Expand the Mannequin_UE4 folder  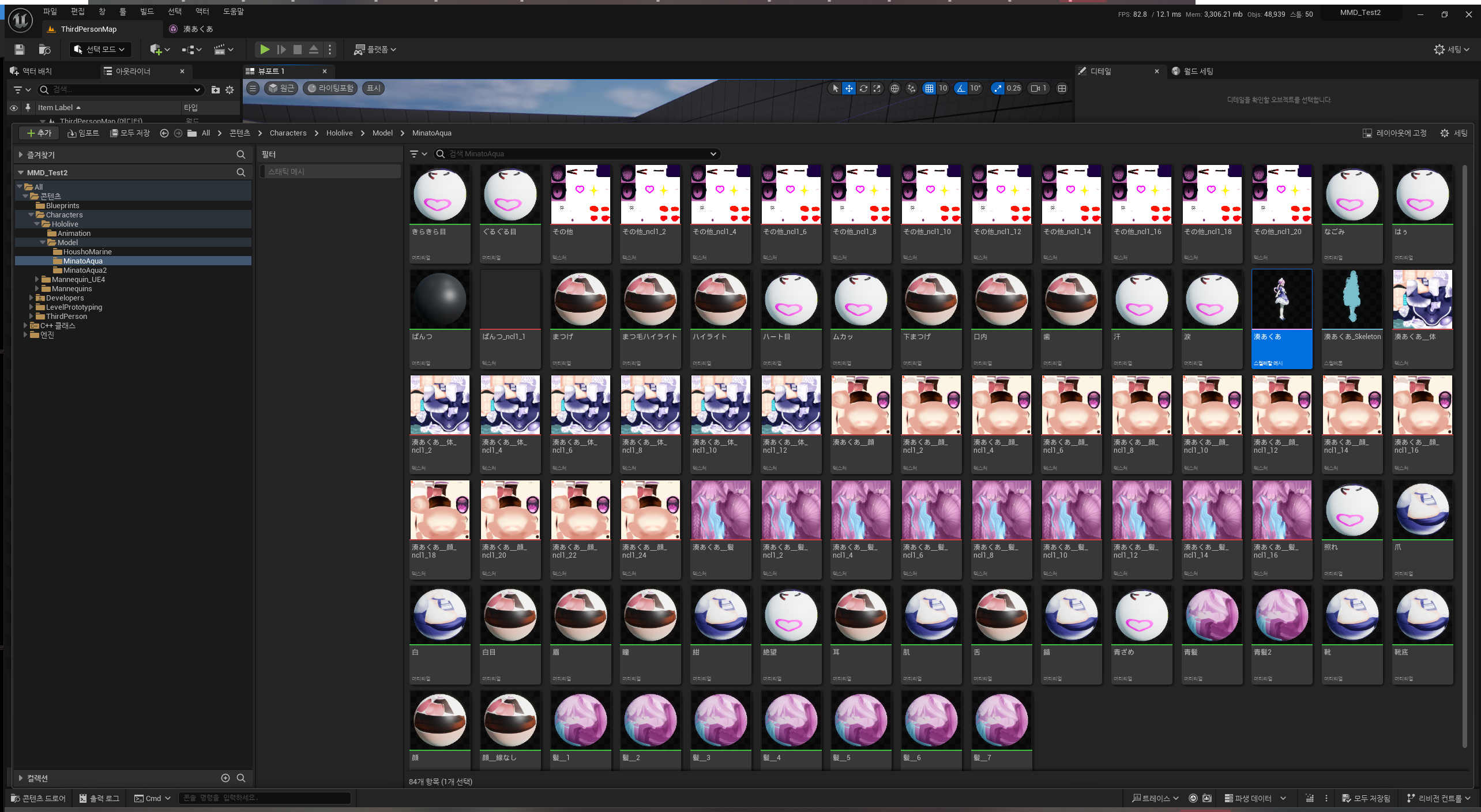pos(37,280)
